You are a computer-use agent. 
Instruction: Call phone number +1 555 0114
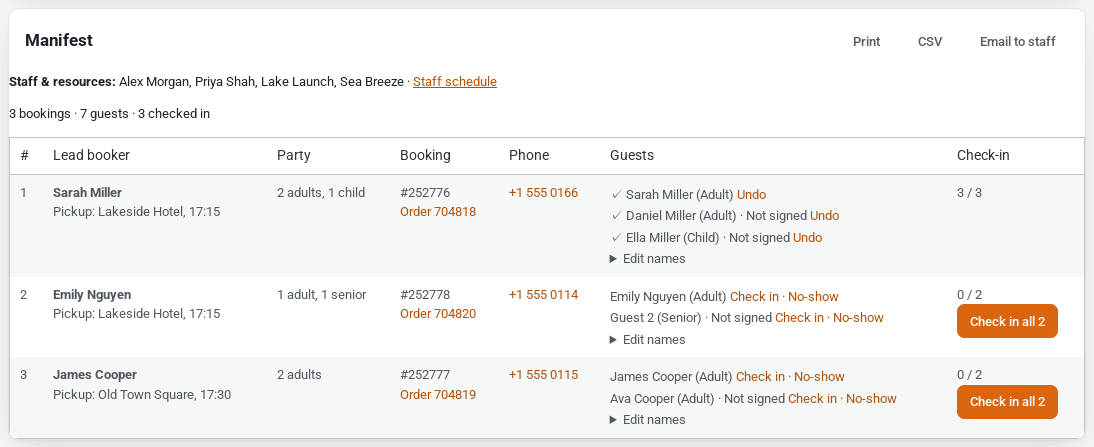(x=544, y=295)
